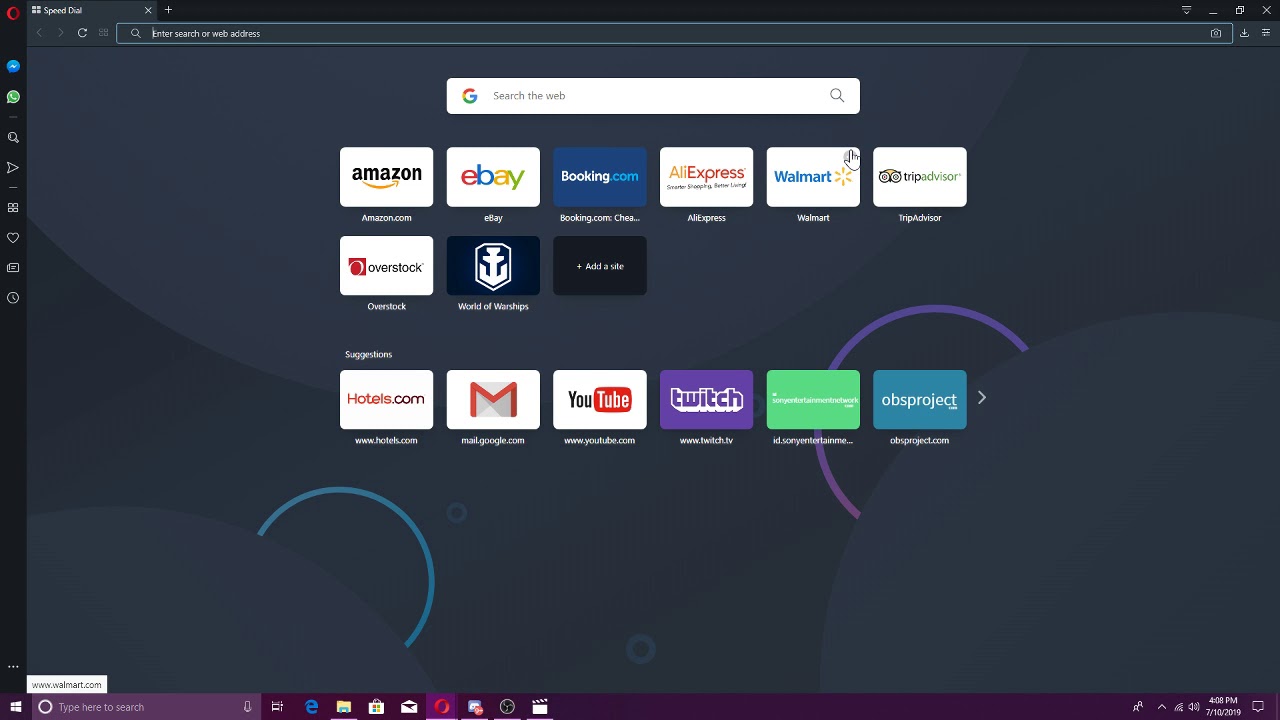Open the clapperboard app on the taskbar
Viewport: 1280px width, 720px height.
coord(540,707)
